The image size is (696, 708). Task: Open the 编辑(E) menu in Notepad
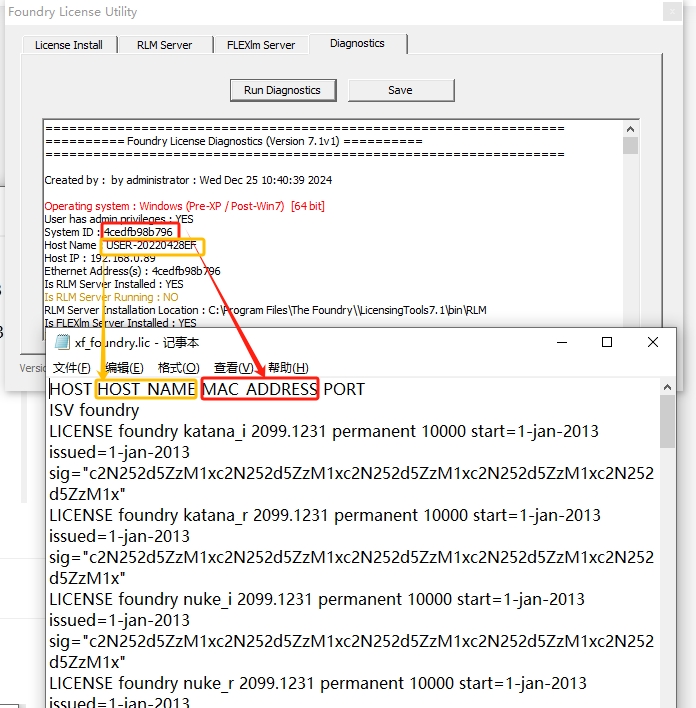pos(124,368)
